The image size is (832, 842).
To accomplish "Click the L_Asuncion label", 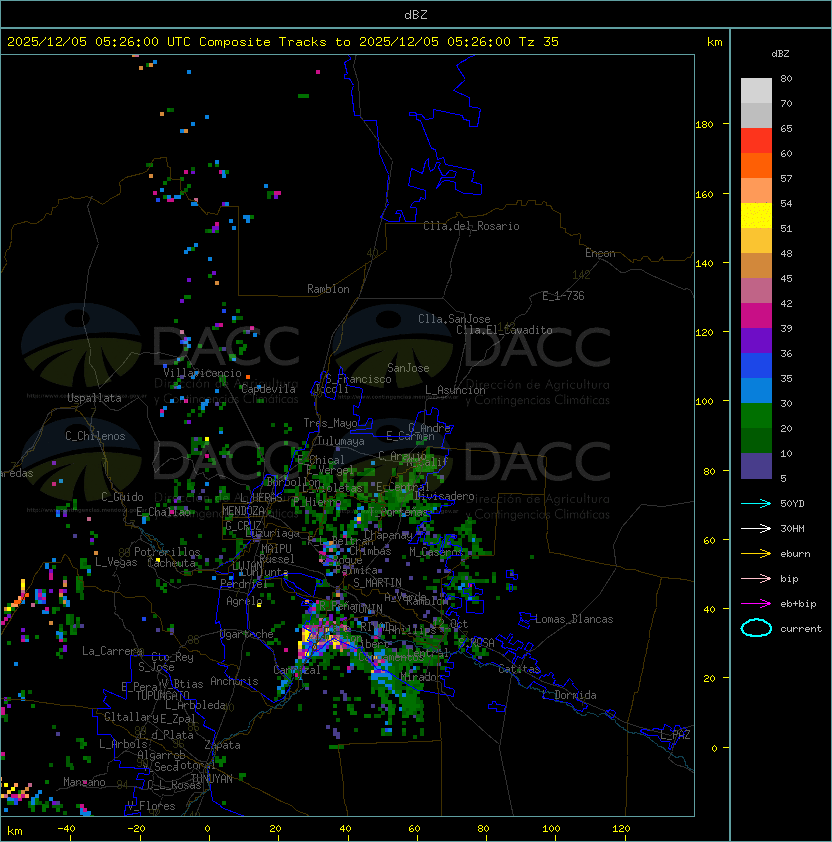I will (x=455, y=390).
